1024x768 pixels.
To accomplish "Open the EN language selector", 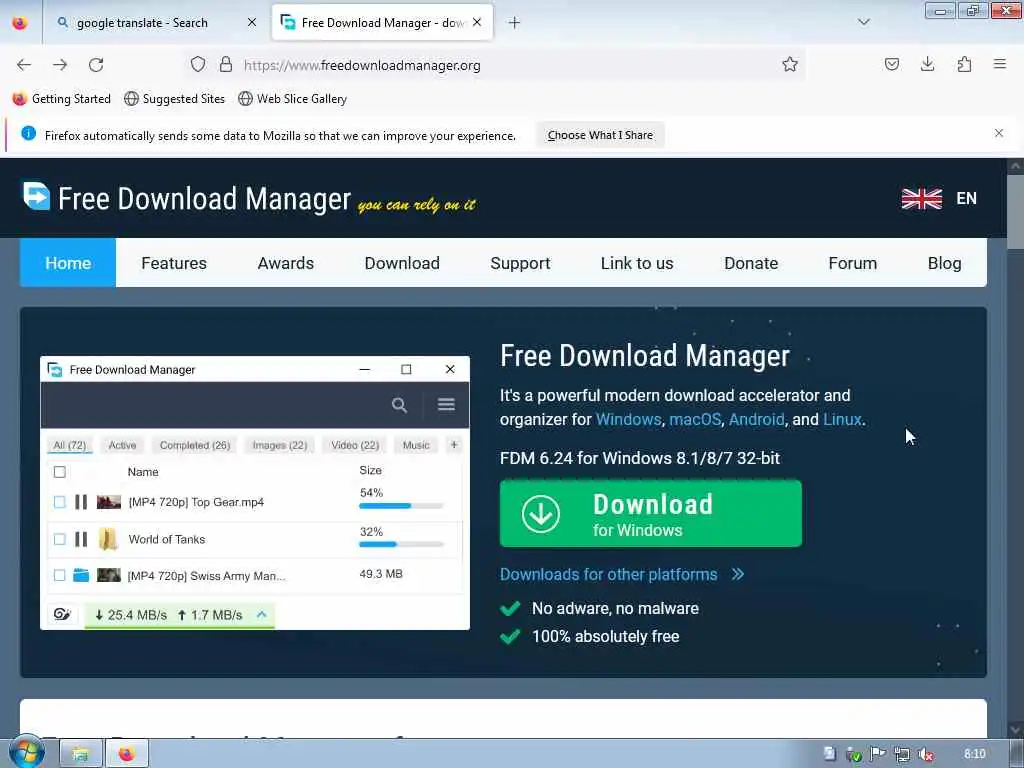I will click(966, 199).
